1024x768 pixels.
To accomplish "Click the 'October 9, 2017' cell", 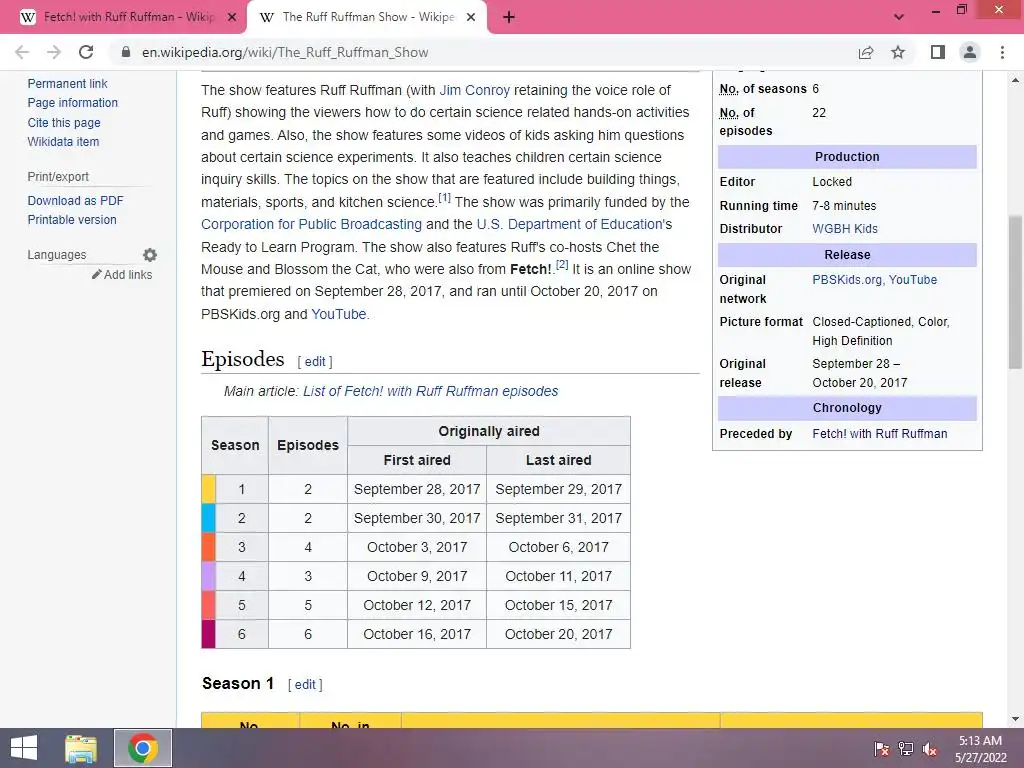I will click(417, 576).
